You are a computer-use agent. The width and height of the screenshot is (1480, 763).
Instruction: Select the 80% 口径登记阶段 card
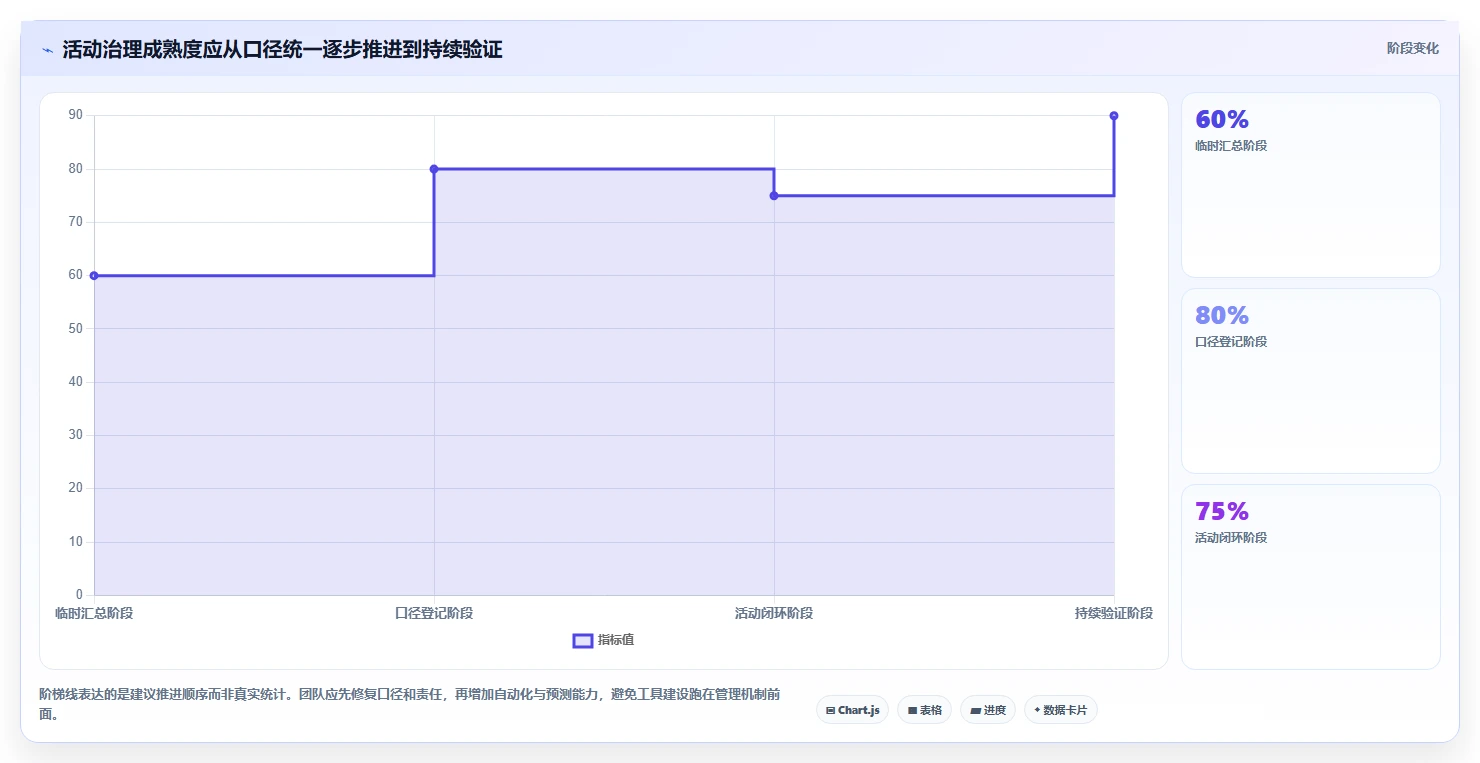click(x=1310, y=381)
